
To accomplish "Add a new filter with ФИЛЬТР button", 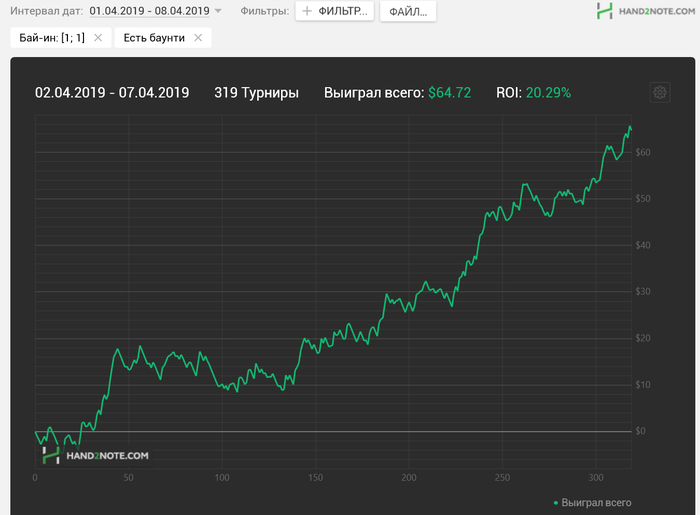I will pyautogui.click(x=334, y=11).
